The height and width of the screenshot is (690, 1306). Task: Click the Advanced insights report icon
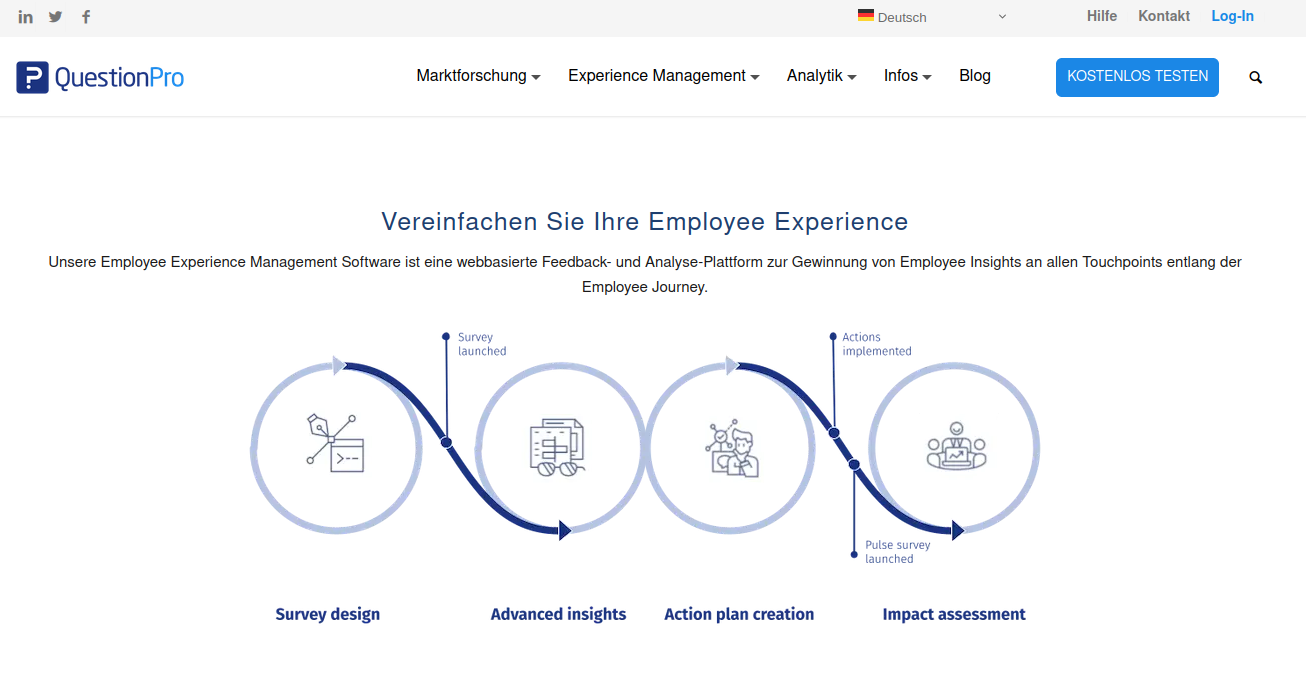tap(558, 446)
